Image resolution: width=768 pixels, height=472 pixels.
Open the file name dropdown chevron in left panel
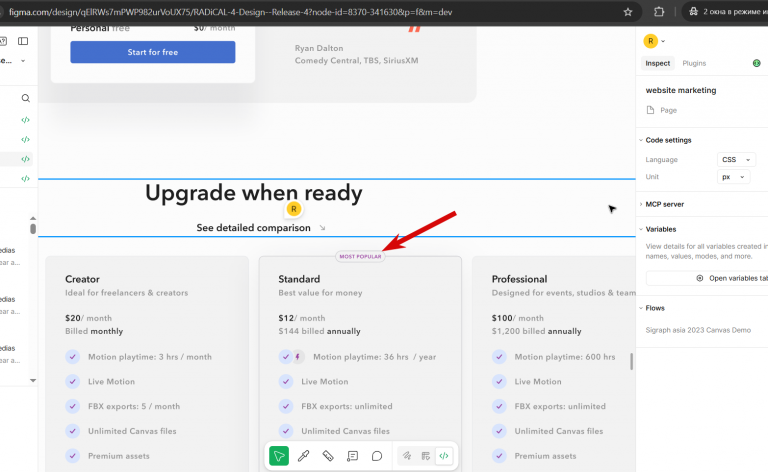[23, 61]
